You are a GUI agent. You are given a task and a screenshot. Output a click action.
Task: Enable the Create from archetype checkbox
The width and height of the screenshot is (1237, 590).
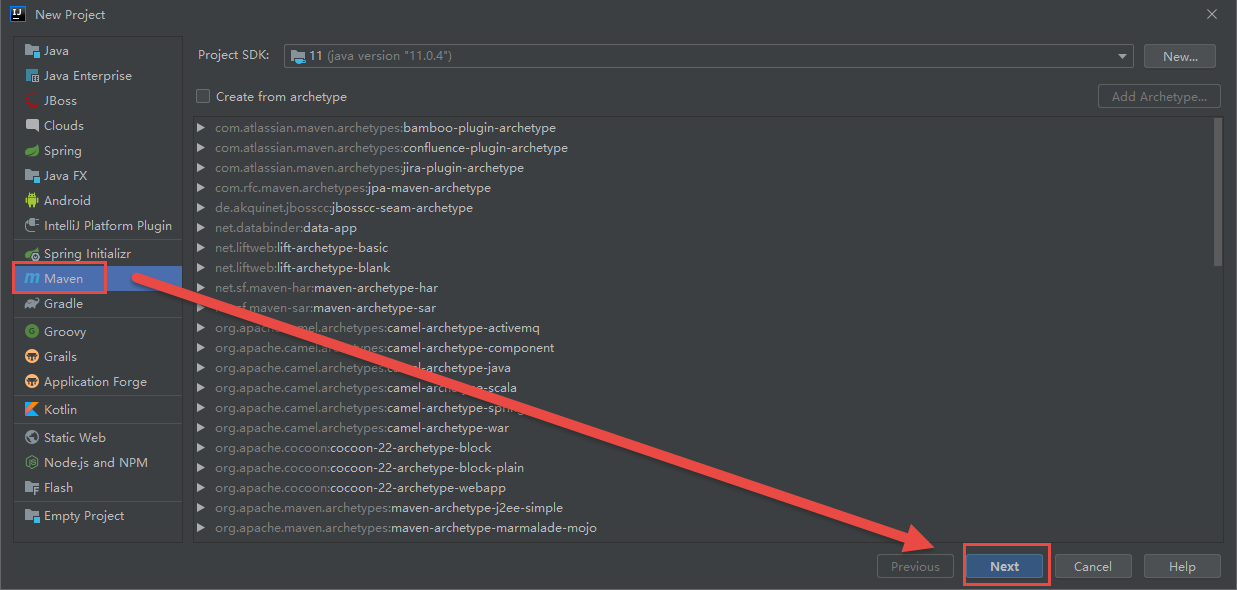coord(203,97)
